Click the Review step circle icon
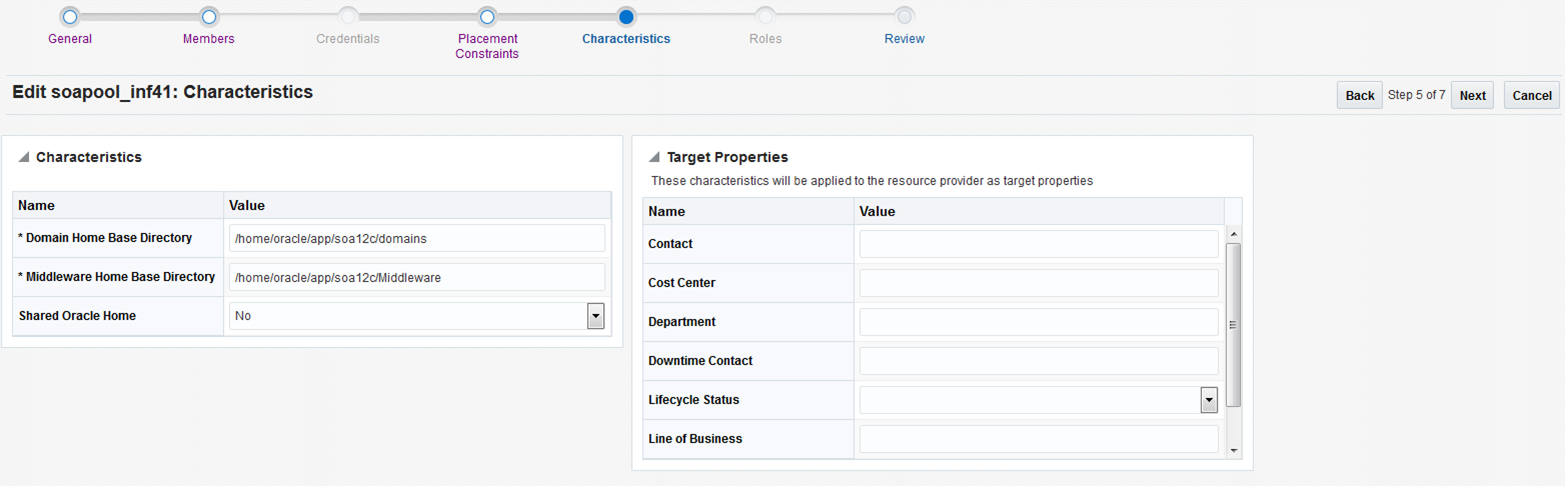 point(904,16)
